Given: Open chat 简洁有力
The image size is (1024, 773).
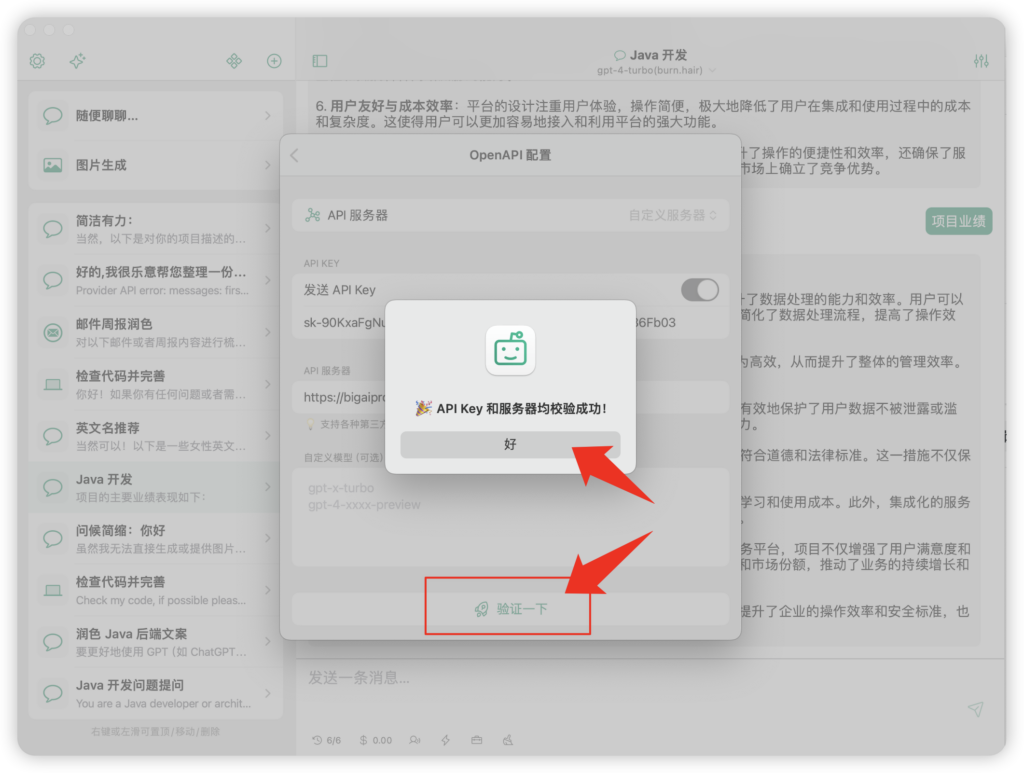Looking at the screenshot, I should point(155,229).
